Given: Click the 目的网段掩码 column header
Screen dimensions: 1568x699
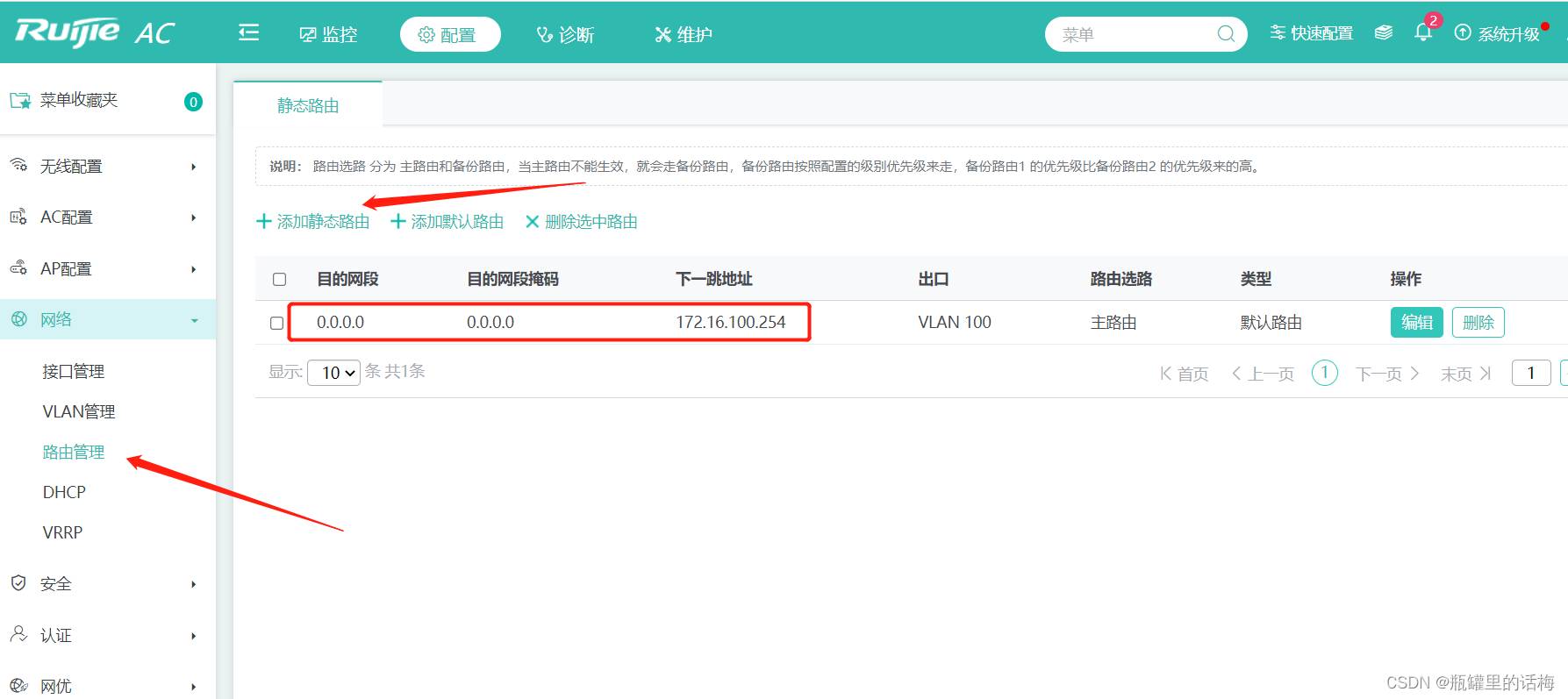Looking at the screenshot, I should click(512, 279).
